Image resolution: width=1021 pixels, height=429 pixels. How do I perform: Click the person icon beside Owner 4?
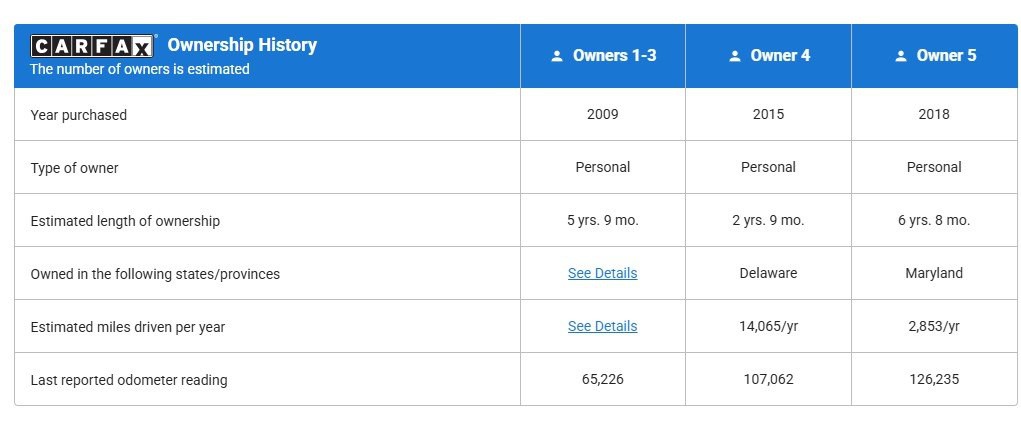coord(735,57)
